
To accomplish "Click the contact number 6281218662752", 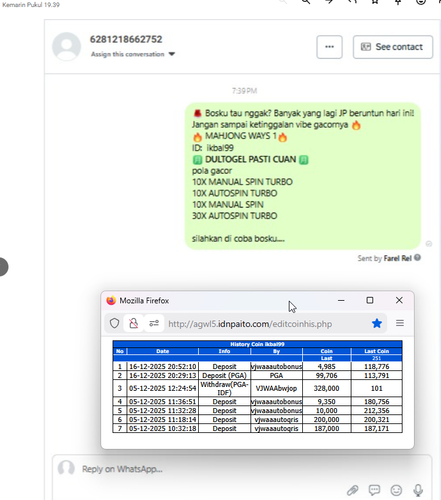I will click(x=126, y=39).
